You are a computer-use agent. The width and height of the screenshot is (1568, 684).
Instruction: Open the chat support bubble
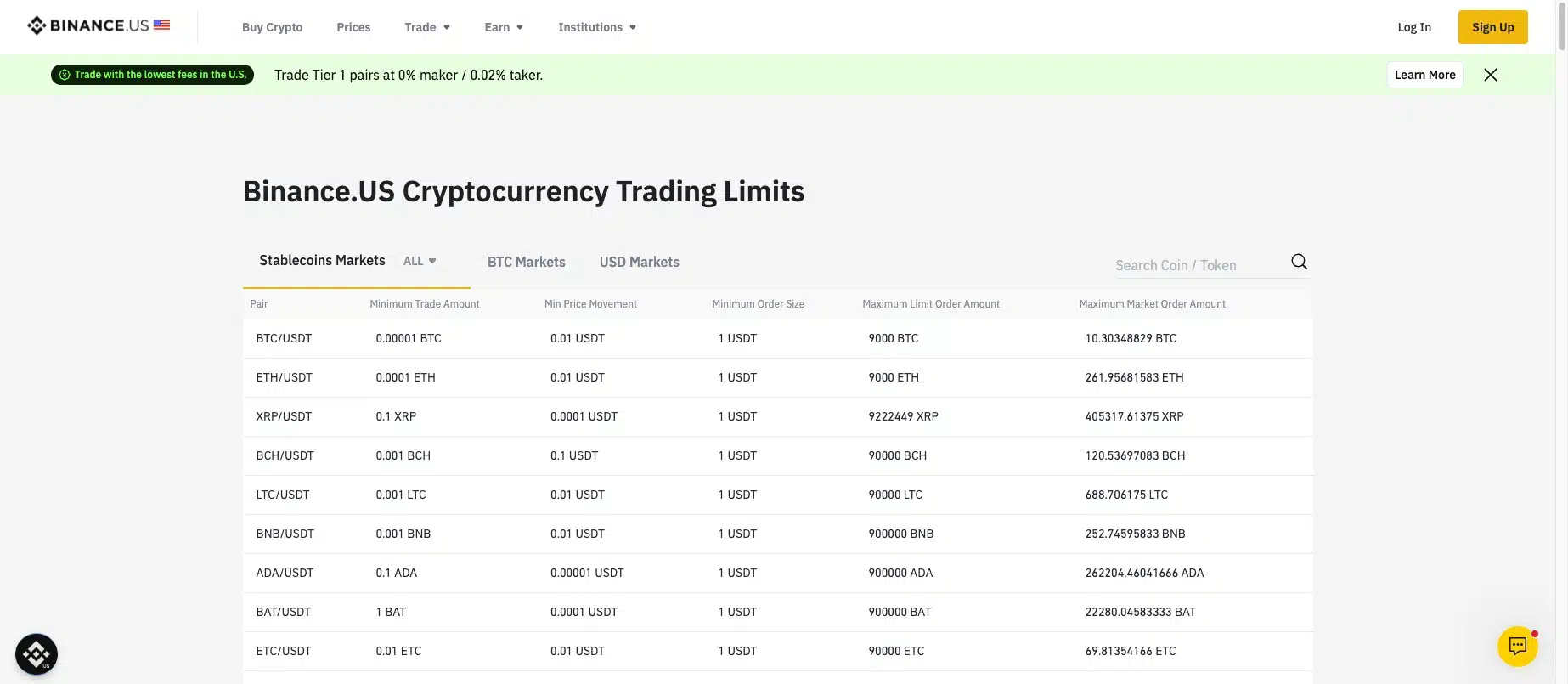tap(1518, 647)
